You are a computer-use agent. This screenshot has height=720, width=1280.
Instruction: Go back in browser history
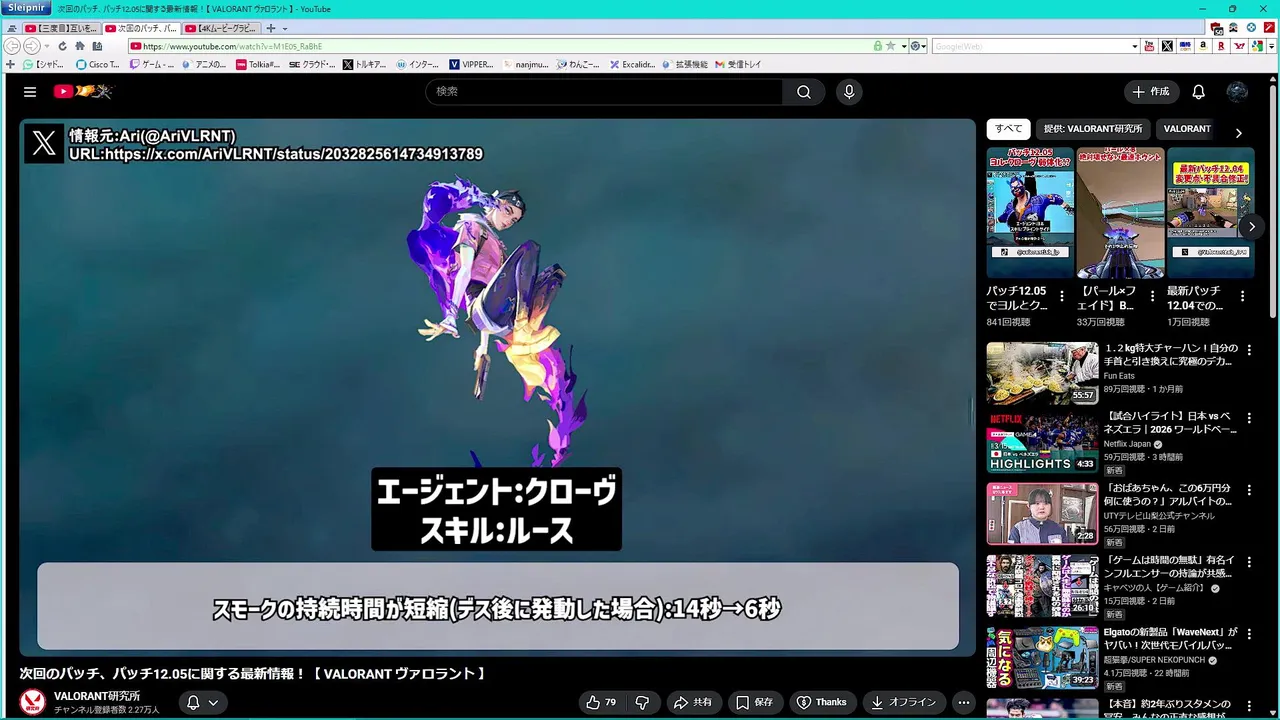click(13, 46)
